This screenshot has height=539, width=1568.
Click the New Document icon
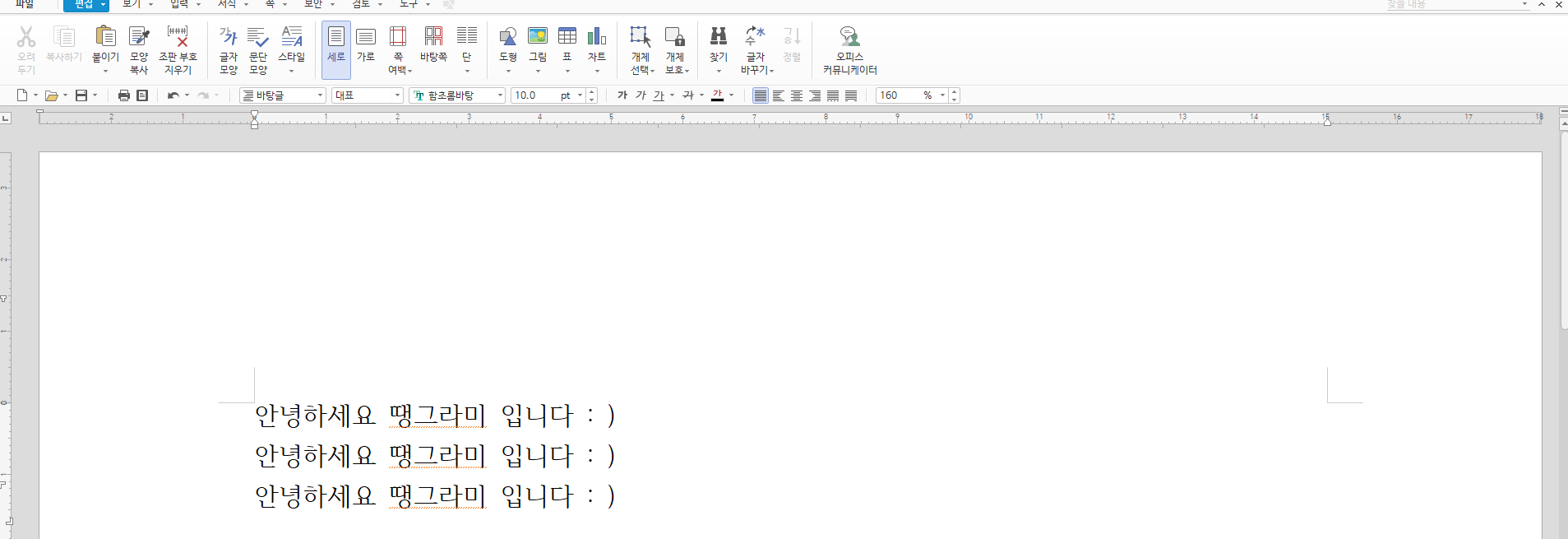point(22,95)
